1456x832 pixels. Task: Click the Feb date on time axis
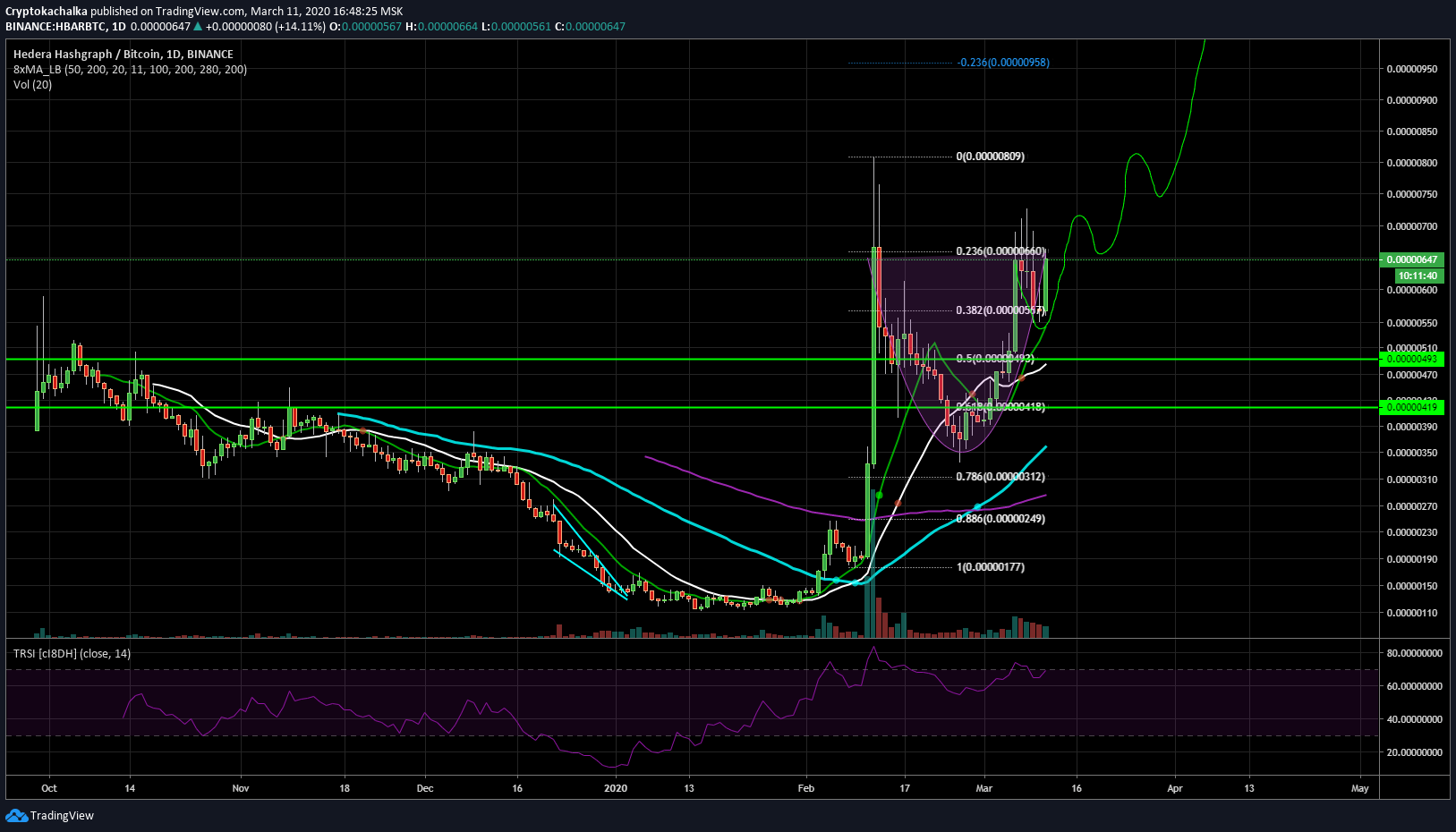tap(806, 788)
